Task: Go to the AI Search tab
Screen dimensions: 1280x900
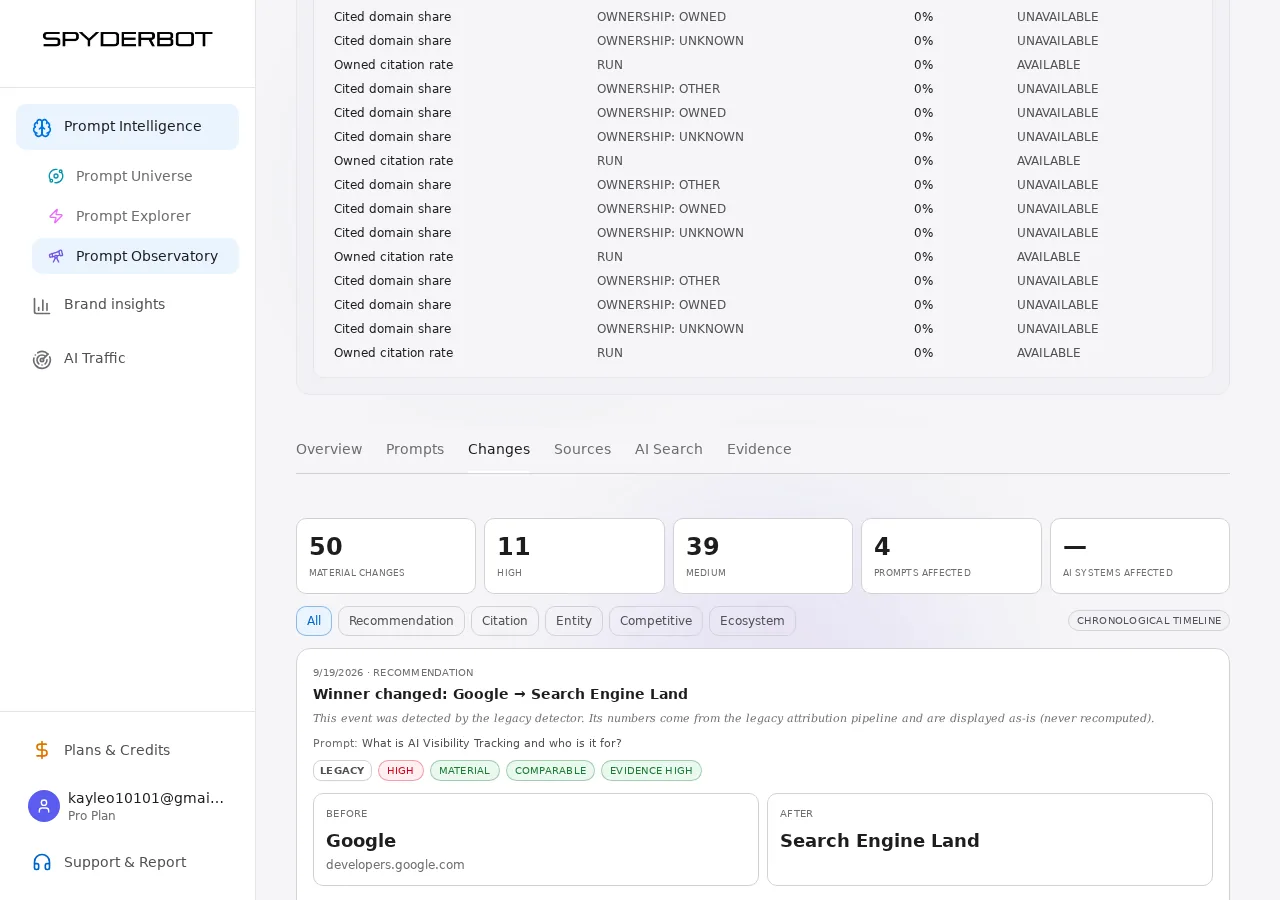Action: click(669, 449)
